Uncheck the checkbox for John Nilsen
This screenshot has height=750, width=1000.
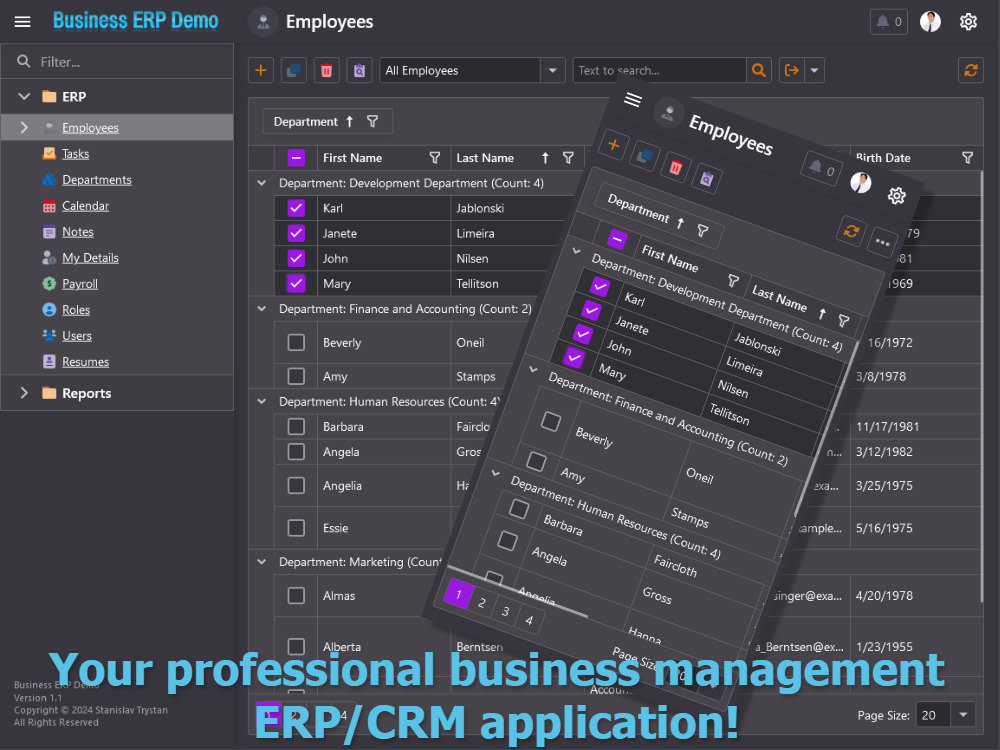click(296, 258)
